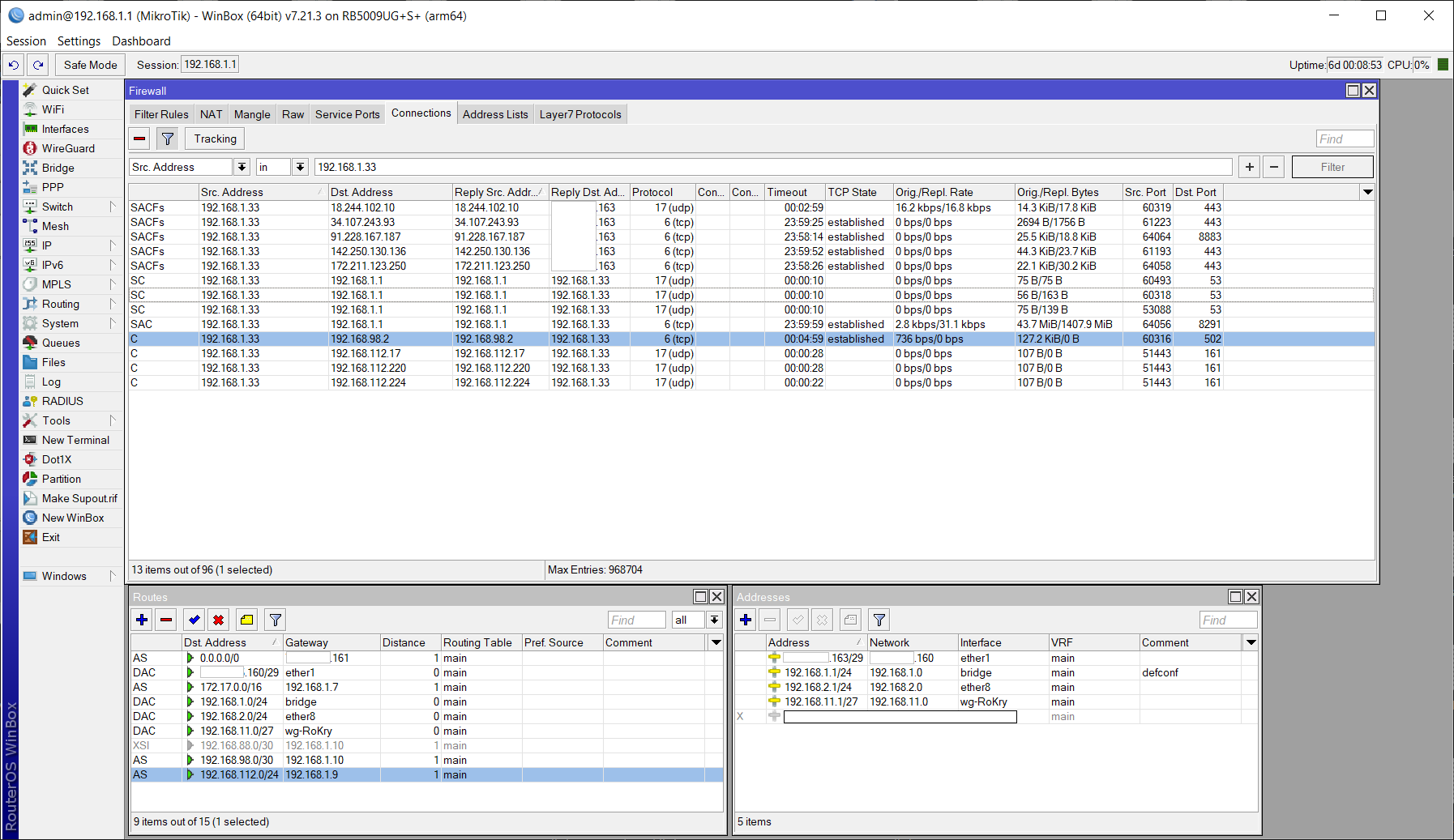Switch to the Address Lists tab
The width and height of the screenshot is (1454, 840).
coord(495,114)
